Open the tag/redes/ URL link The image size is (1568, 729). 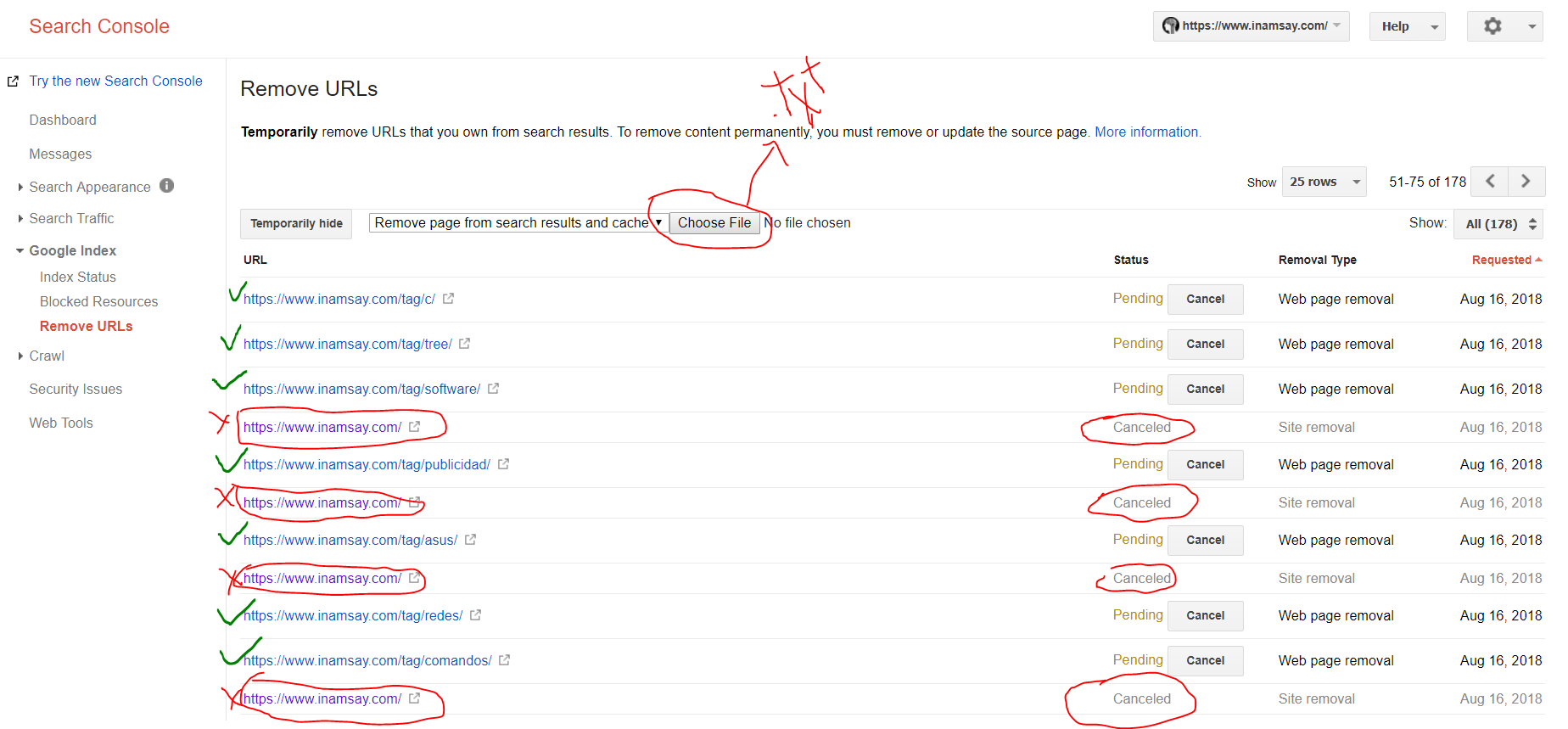[x=353, y=616]
